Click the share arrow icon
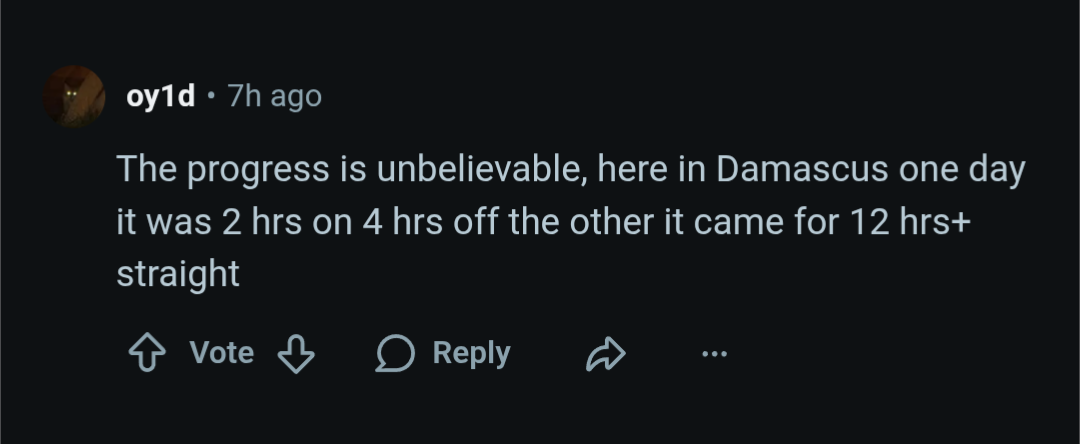This screenshot has height=444, width=1080. [x=605, y=353]
